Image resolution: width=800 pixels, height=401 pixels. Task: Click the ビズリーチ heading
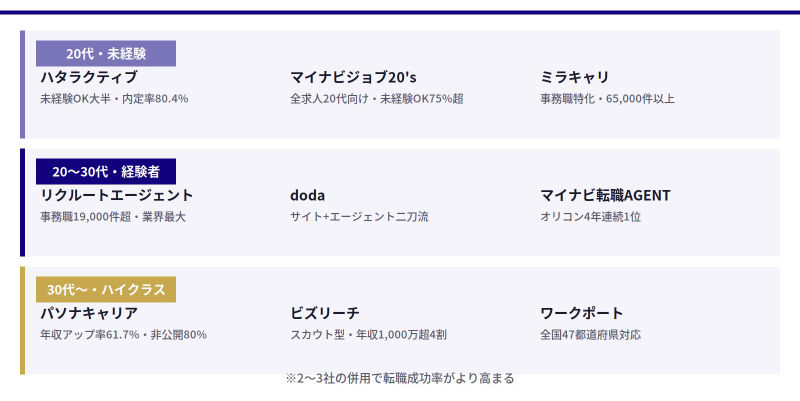click(325, 313)
